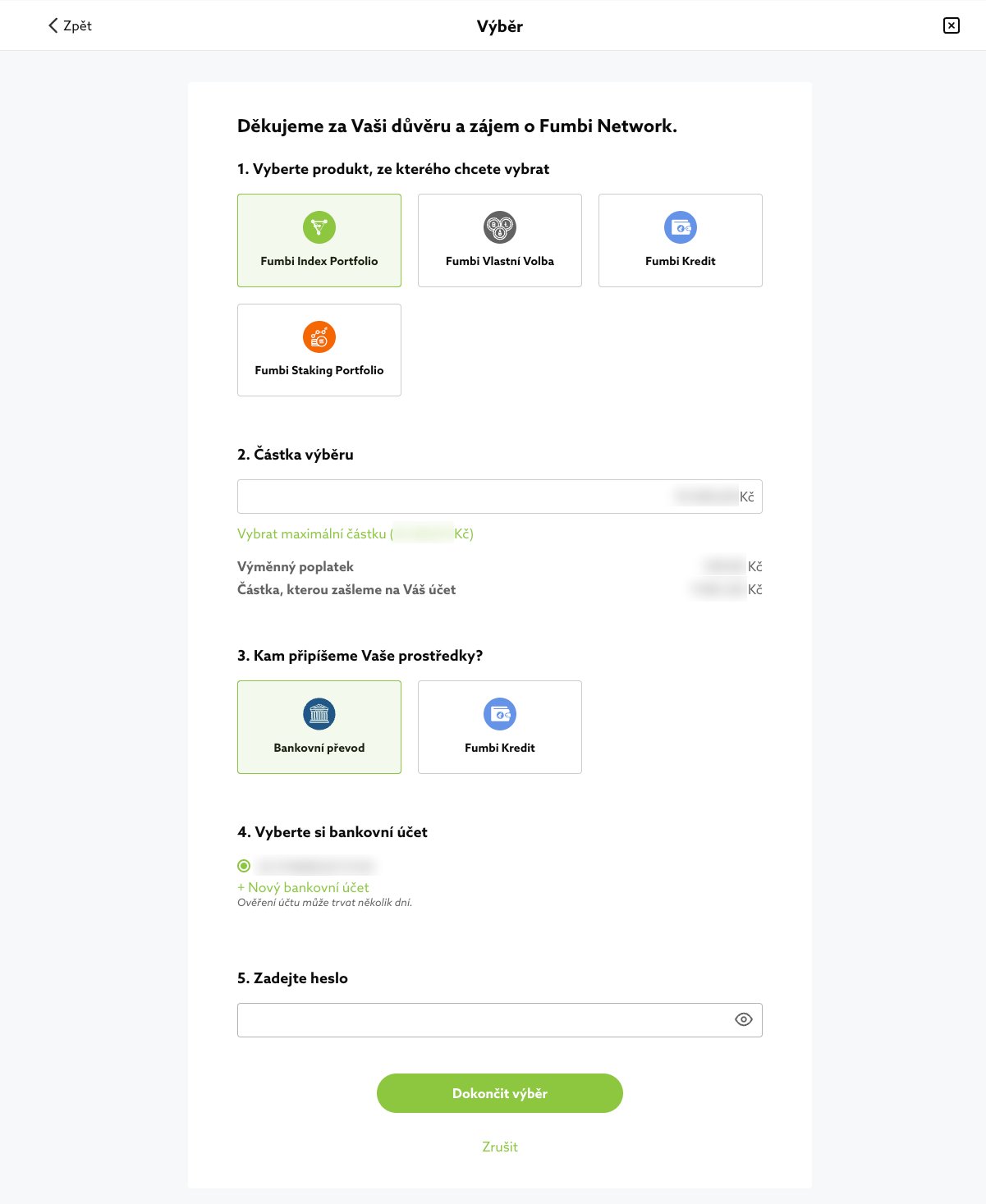Pick the orange Fumbi Staking Portfolio icon
986x1204 pixels.
[319, 336]
